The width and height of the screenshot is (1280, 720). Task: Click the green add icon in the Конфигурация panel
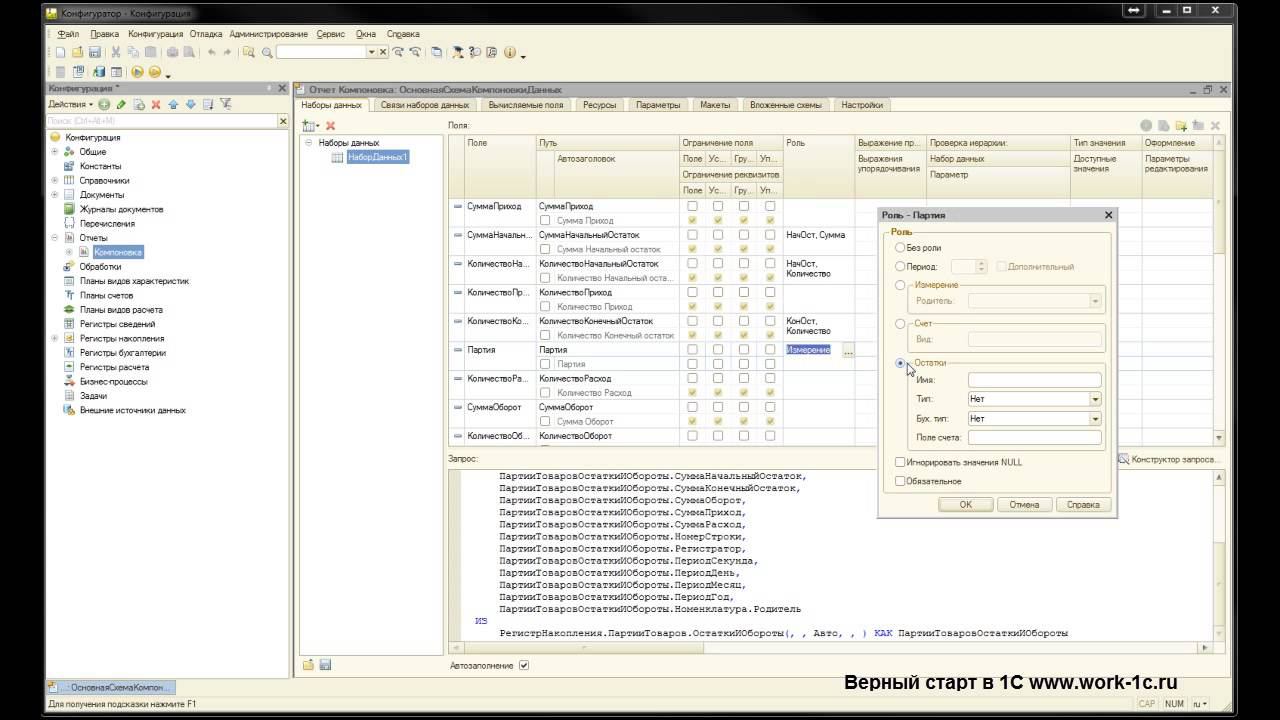click(104, 104)
